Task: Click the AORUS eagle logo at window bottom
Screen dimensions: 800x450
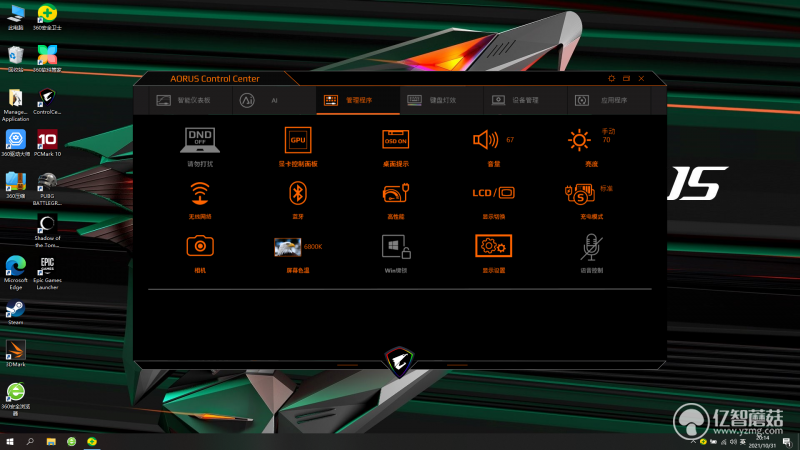Action: point(399,362)
